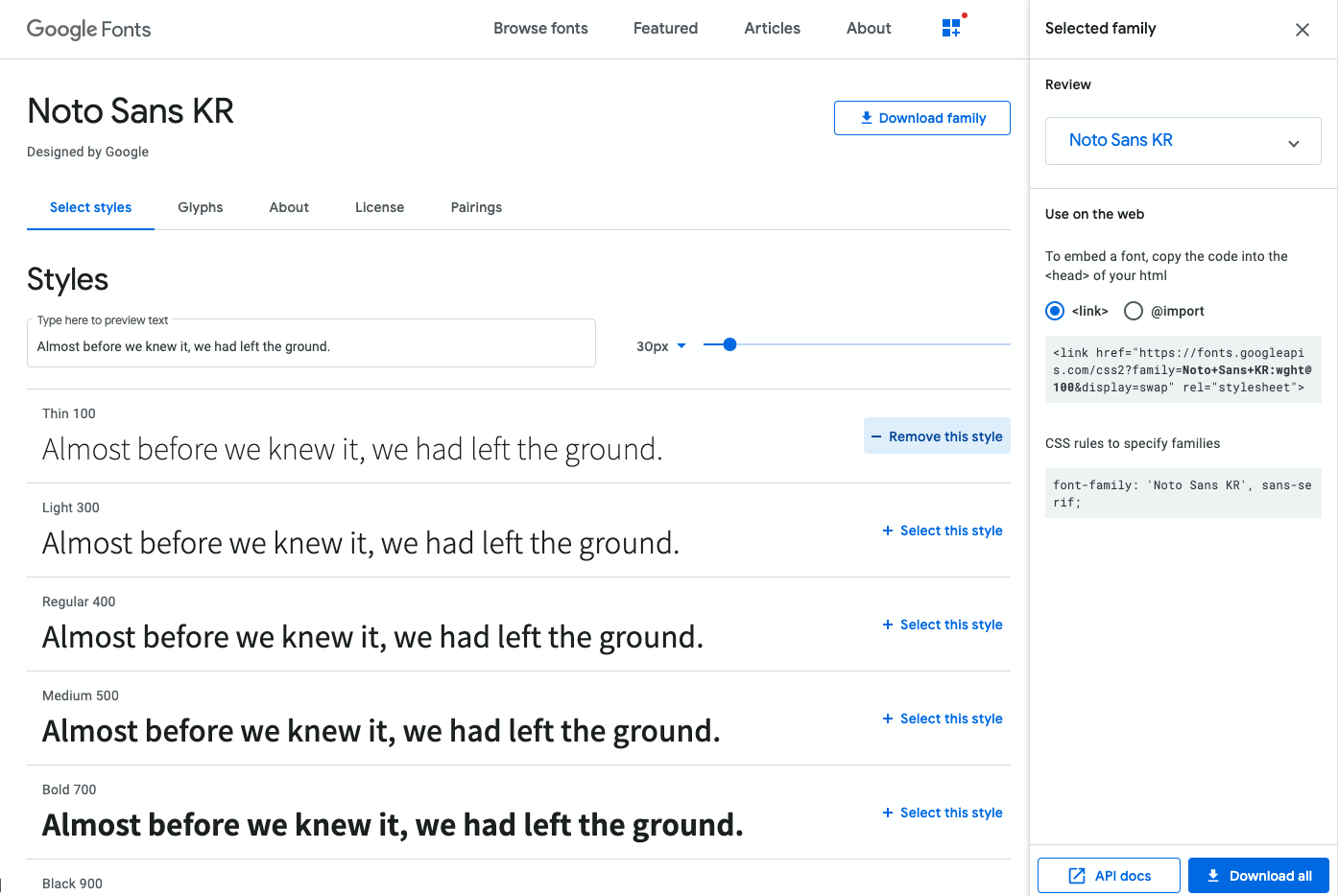This screenshot has height=896, width=1338.
Task: Select the Light 300 style
Action: click(x=943, y=531)
